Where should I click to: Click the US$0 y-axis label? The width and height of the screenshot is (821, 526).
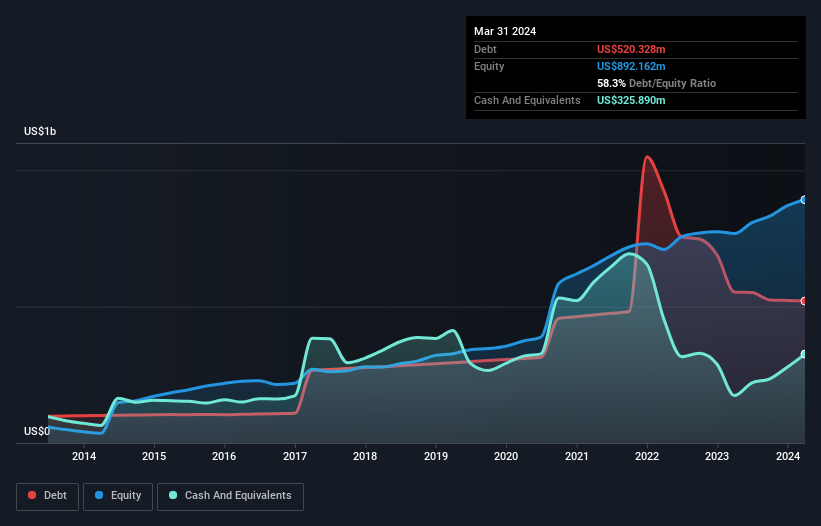point(37,431)
